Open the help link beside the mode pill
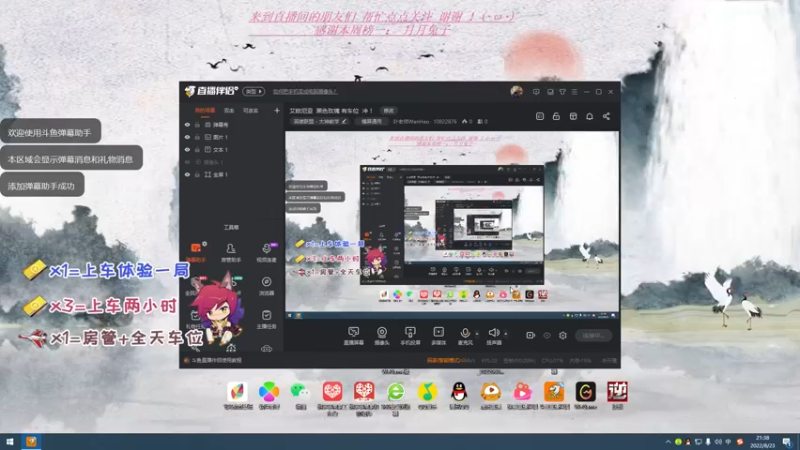The width and height of the screenshot is (800, 450). 305,92
